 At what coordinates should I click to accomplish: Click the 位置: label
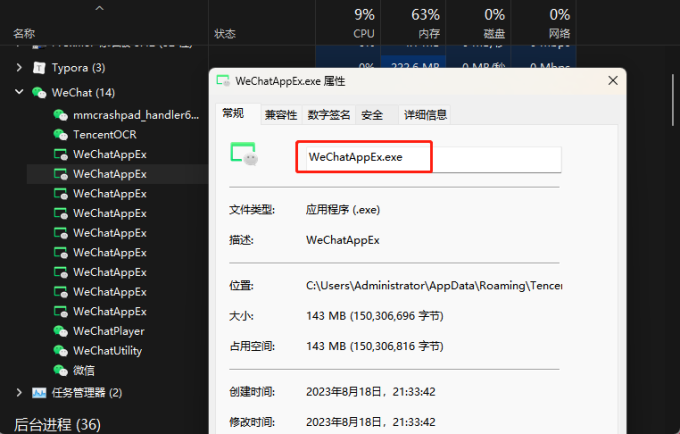point(241,286)
